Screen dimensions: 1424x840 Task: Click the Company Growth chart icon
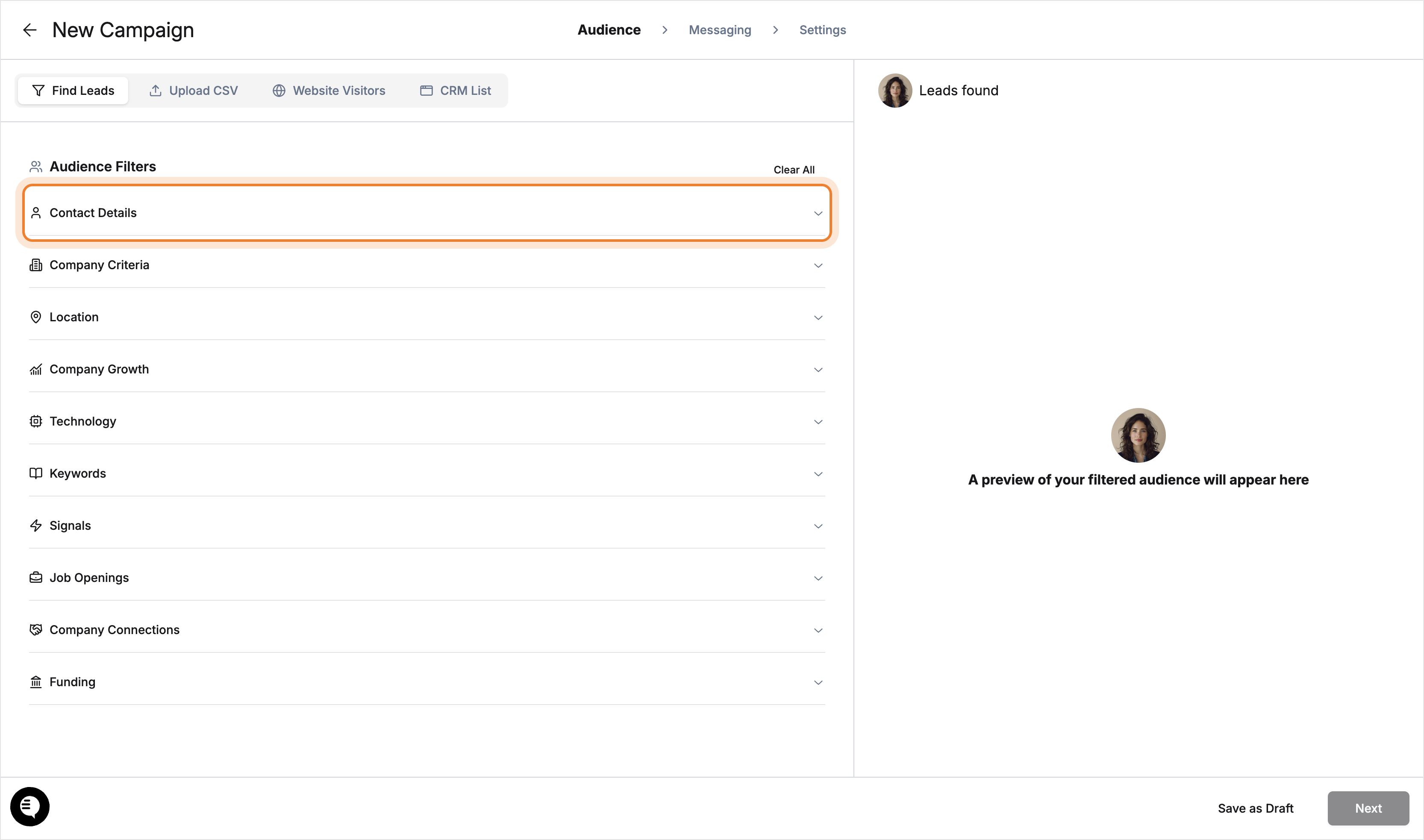tap(35, 369)
